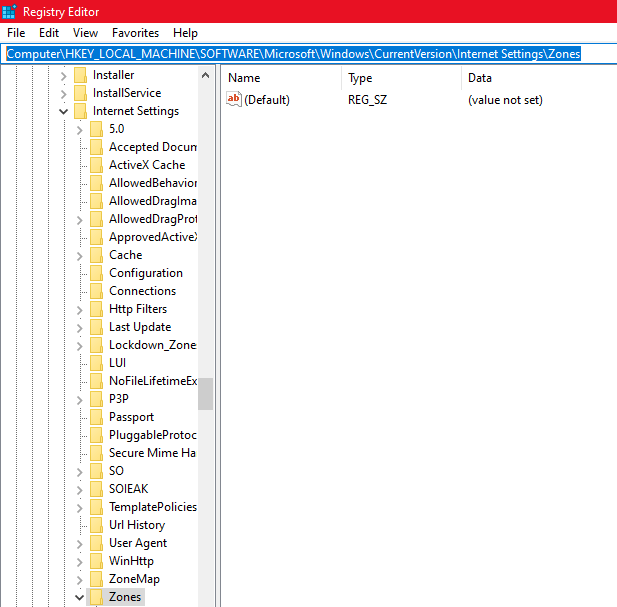Click the ActiveX Cache folder icon
The height and width of the screenshot is (607, 617).
pyautogui.click(x=96, y=165)
